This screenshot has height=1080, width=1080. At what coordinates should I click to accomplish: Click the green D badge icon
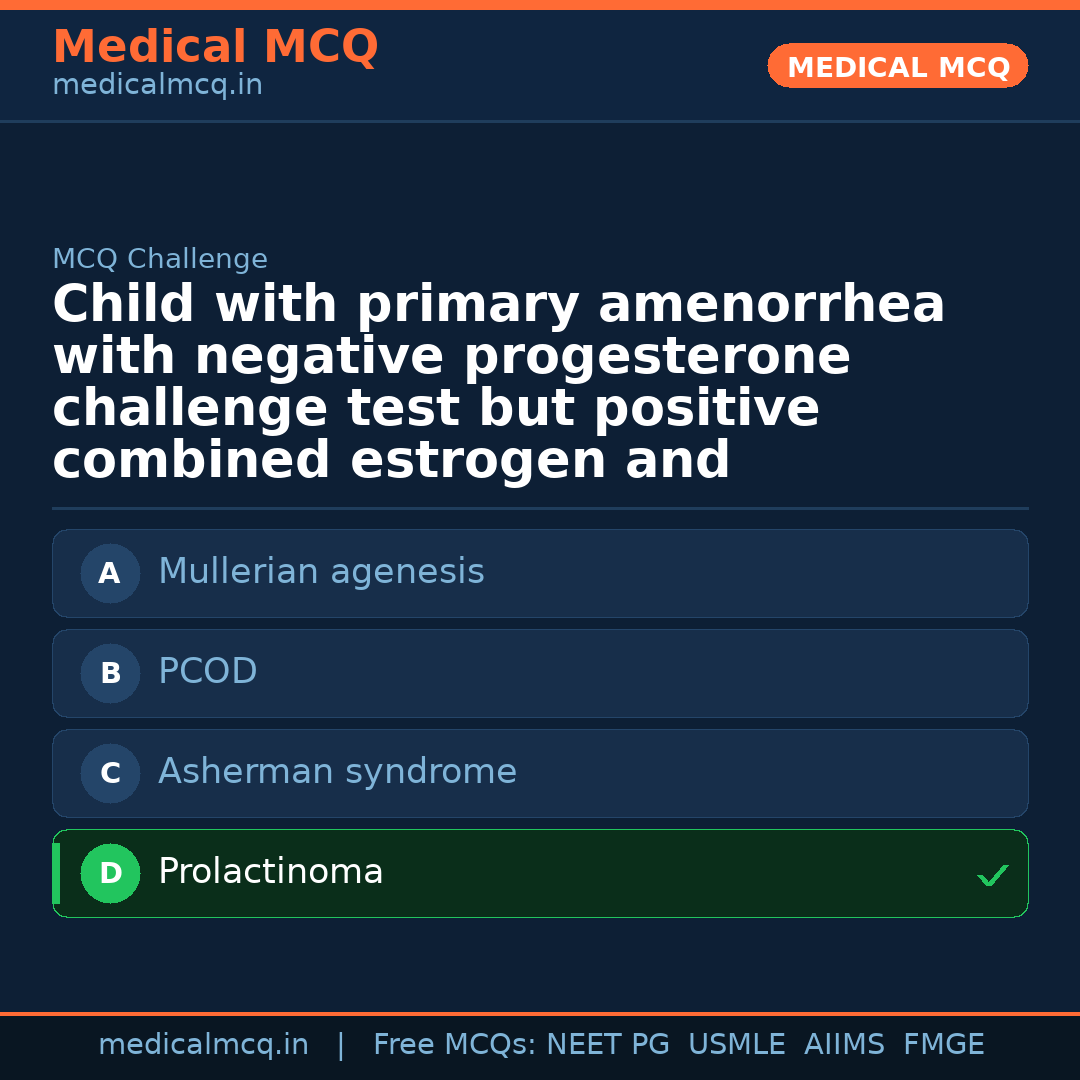110,873
